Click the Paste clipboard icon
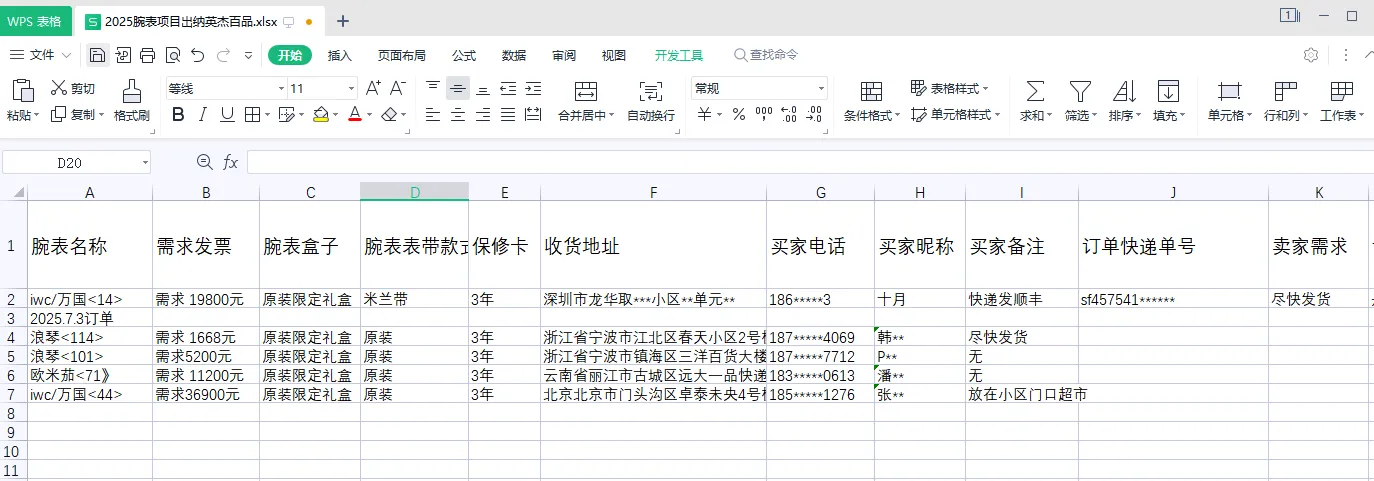This screenshot has width=1374, height=481. tap(21, 92)
